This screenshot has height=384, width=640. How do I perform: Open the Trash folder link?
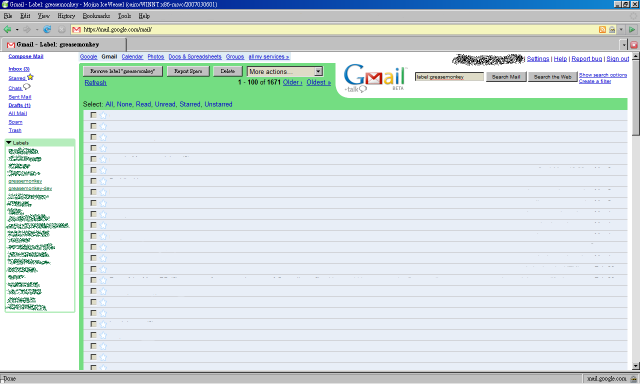pos(15,130)
